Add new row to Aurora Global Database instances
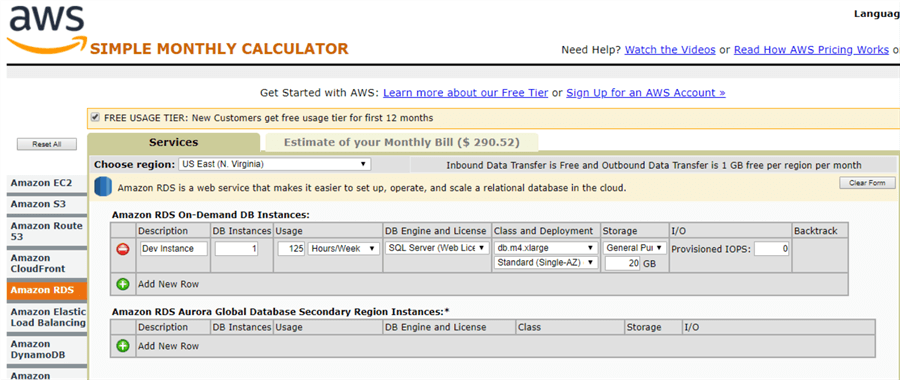Viewport: 900px width, 380px height. click(123, 346)
